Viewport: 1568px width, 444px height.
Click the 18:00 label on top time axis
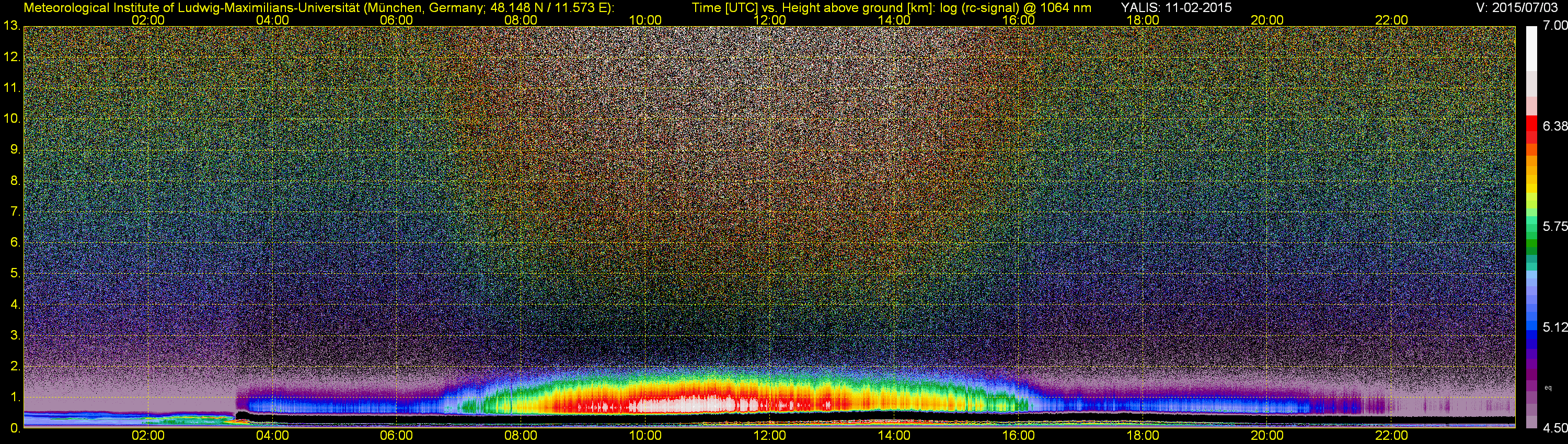tap(1143, 20)
